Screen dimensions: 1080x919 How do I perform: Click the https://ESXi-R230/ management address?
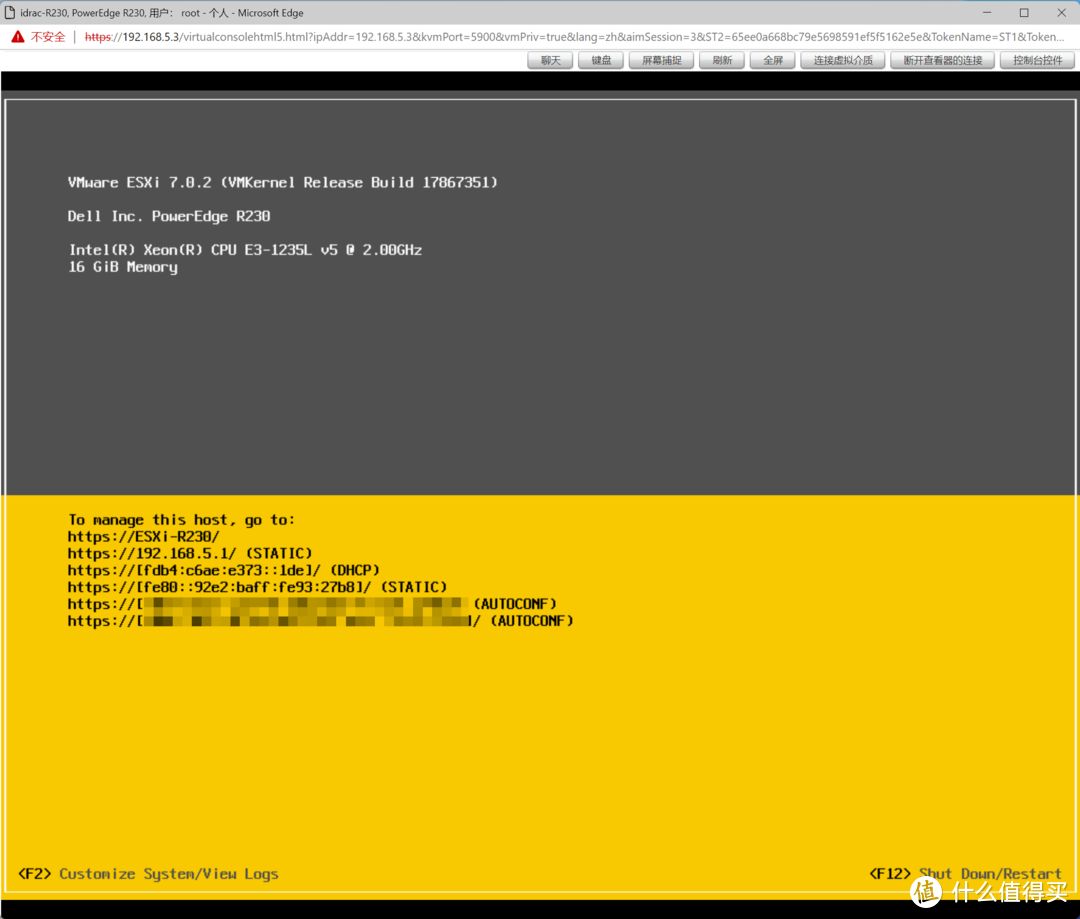click(143, 537)
